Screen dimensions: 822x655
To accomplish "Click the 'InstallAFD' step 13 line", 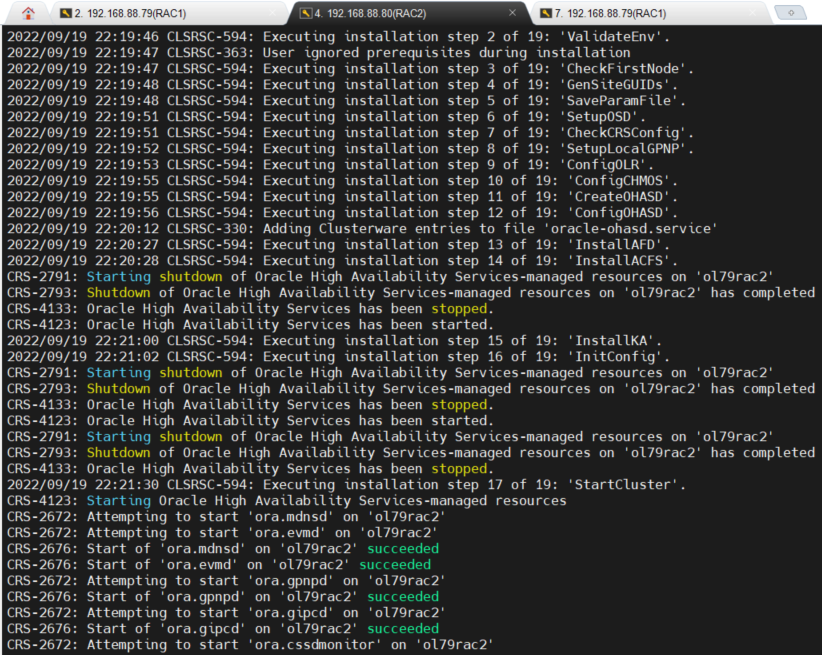I will tap(339, 245).
